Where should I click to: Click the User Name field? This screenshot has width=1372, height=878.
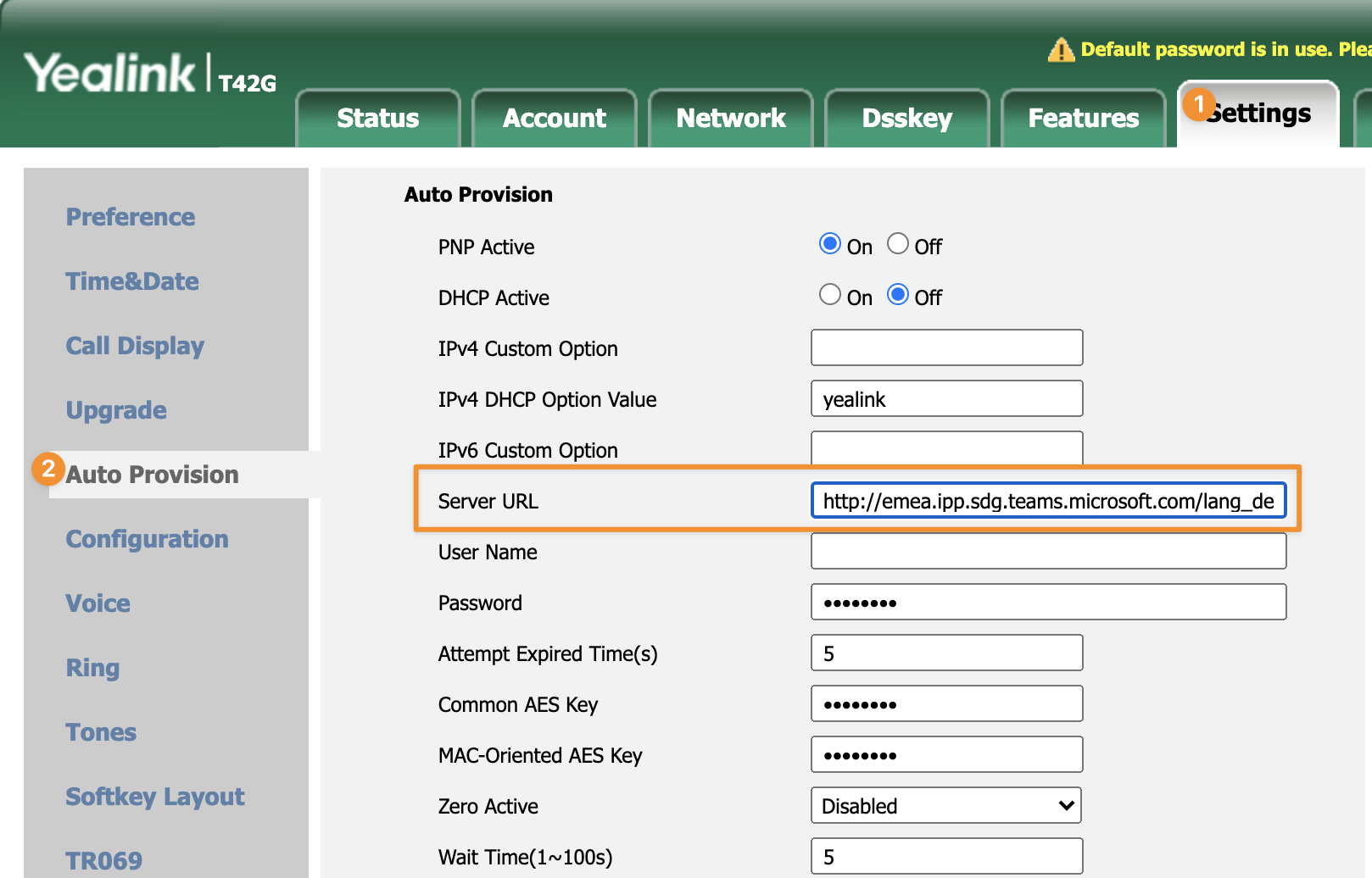(1049, 551)
